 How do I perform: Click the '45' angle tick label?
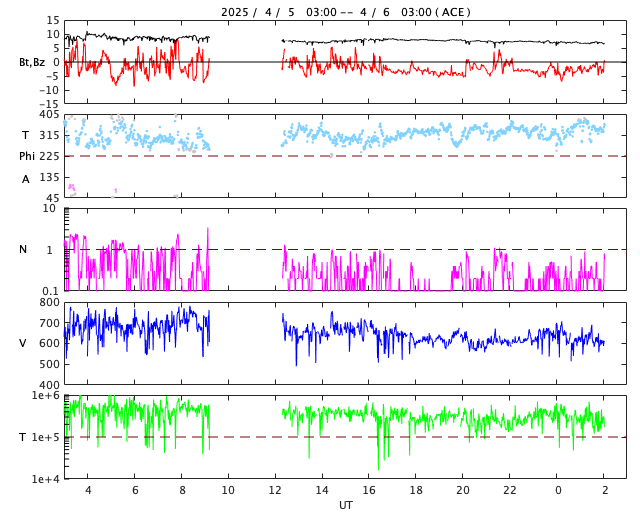[x=53, y=198]
